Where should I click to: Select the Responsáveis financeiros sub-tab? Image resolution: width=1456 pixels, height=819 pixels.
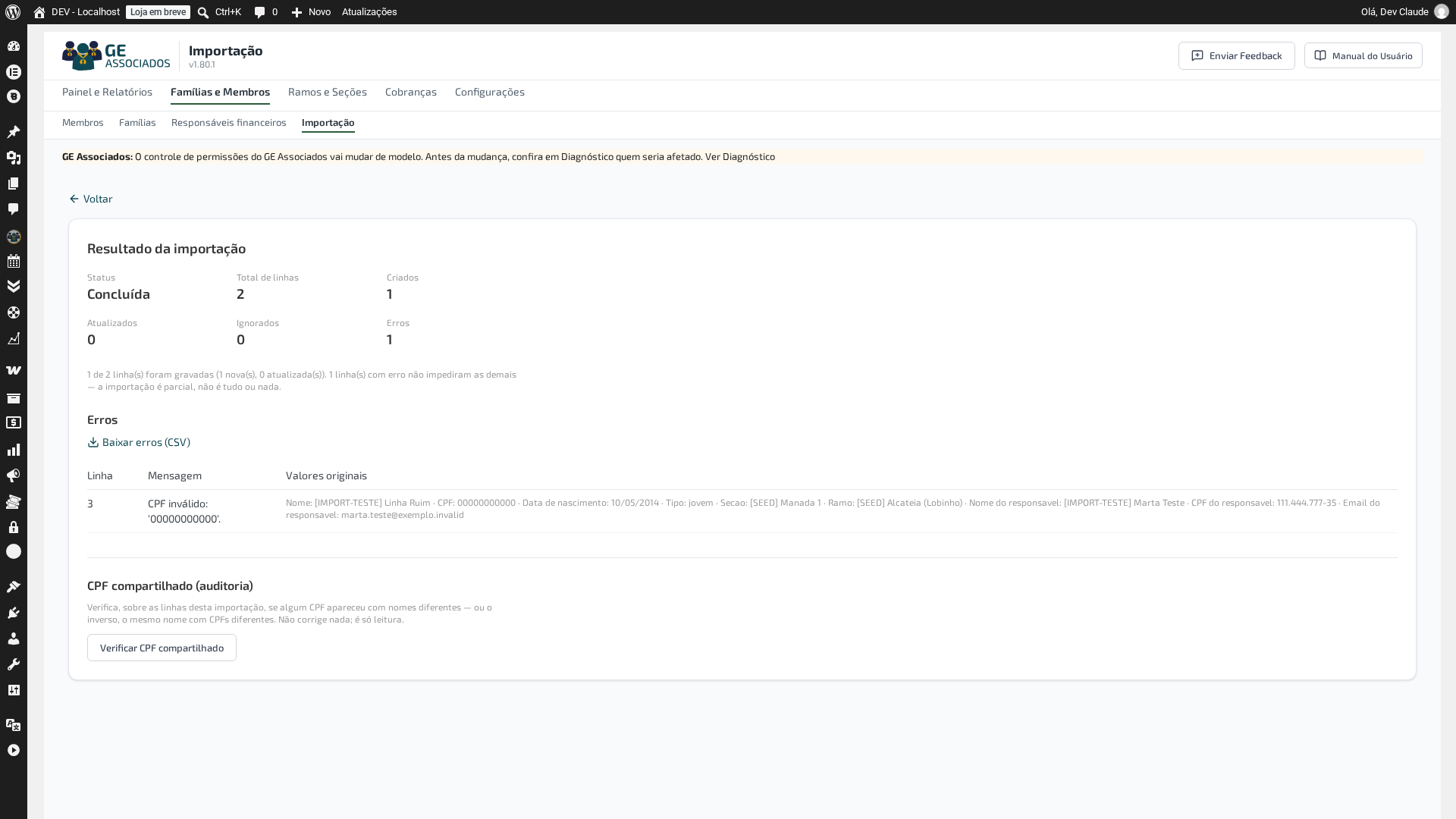click(x=229, y=123)
